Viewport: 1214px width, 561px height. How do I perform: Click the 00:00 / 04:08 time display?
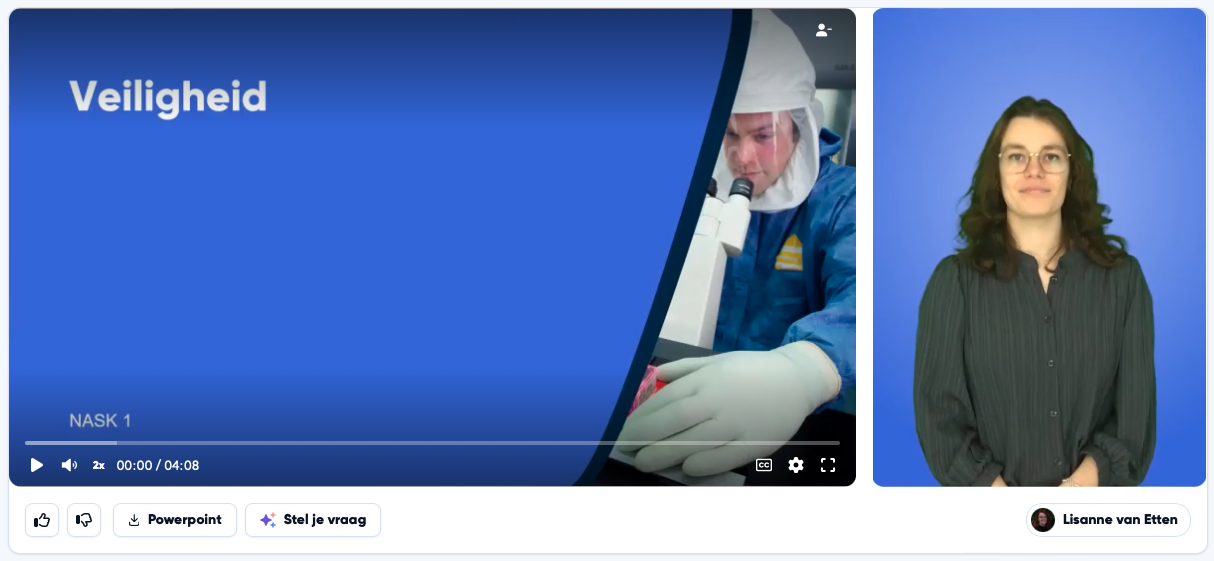click(158, 465)
